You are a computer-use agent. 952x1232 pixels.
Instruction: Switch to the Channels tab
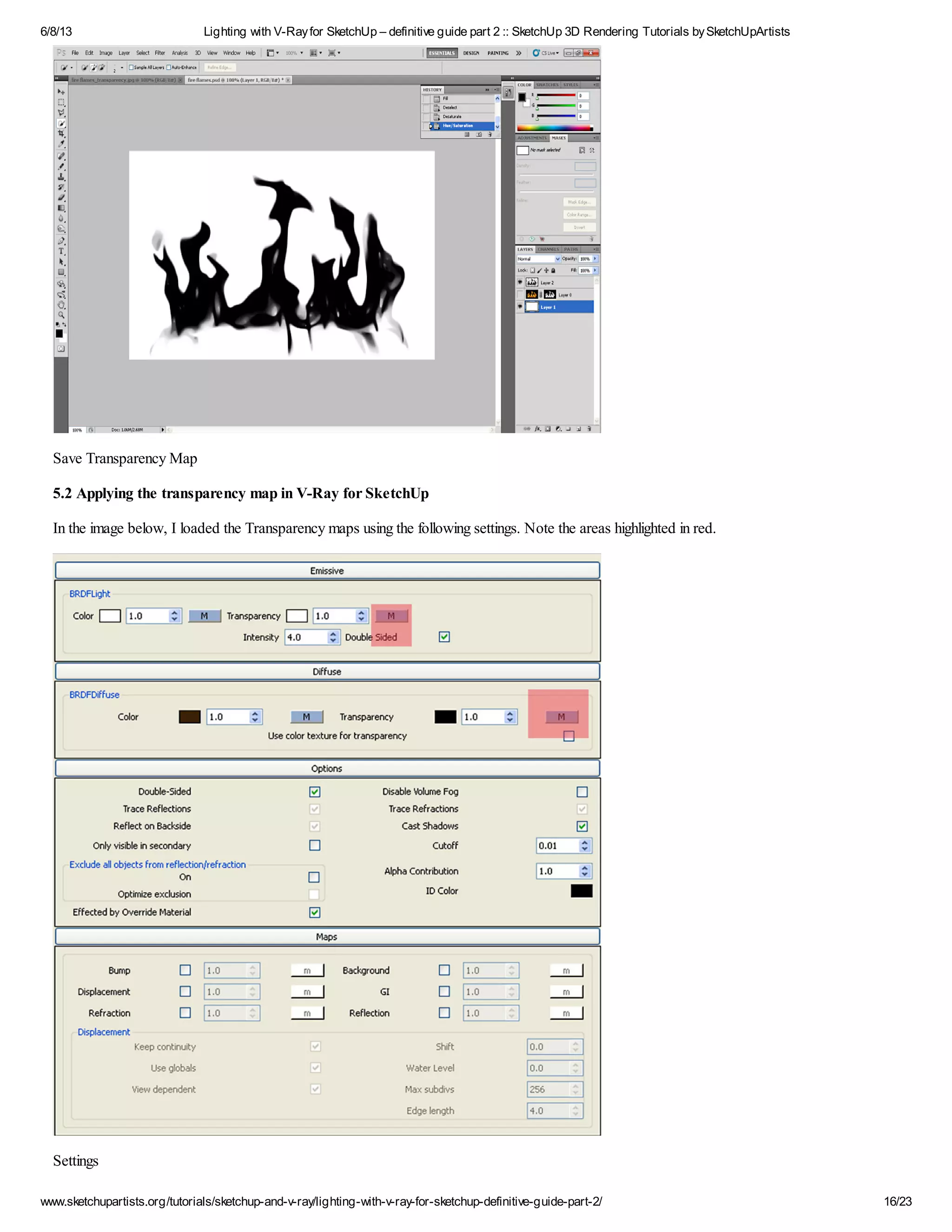pyautogui.click(x=548, y=249)
